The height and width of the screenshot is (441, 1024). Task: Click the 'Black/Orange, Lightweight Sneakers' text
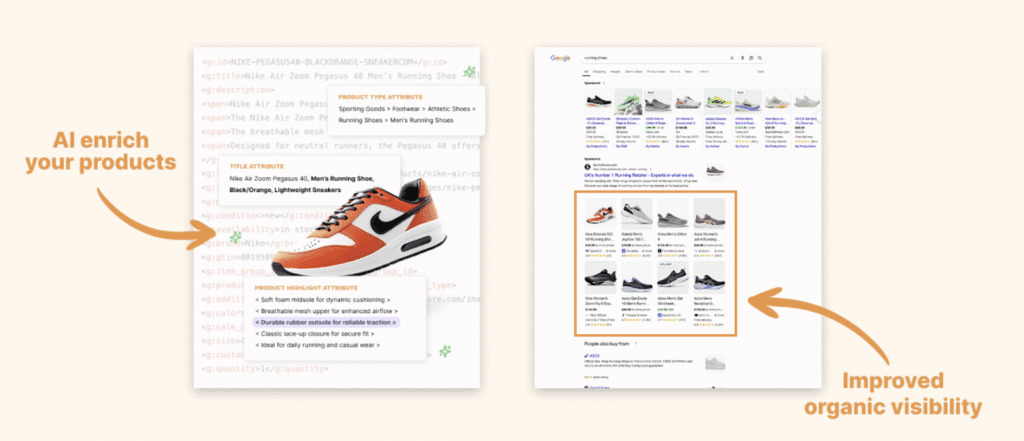285,189
